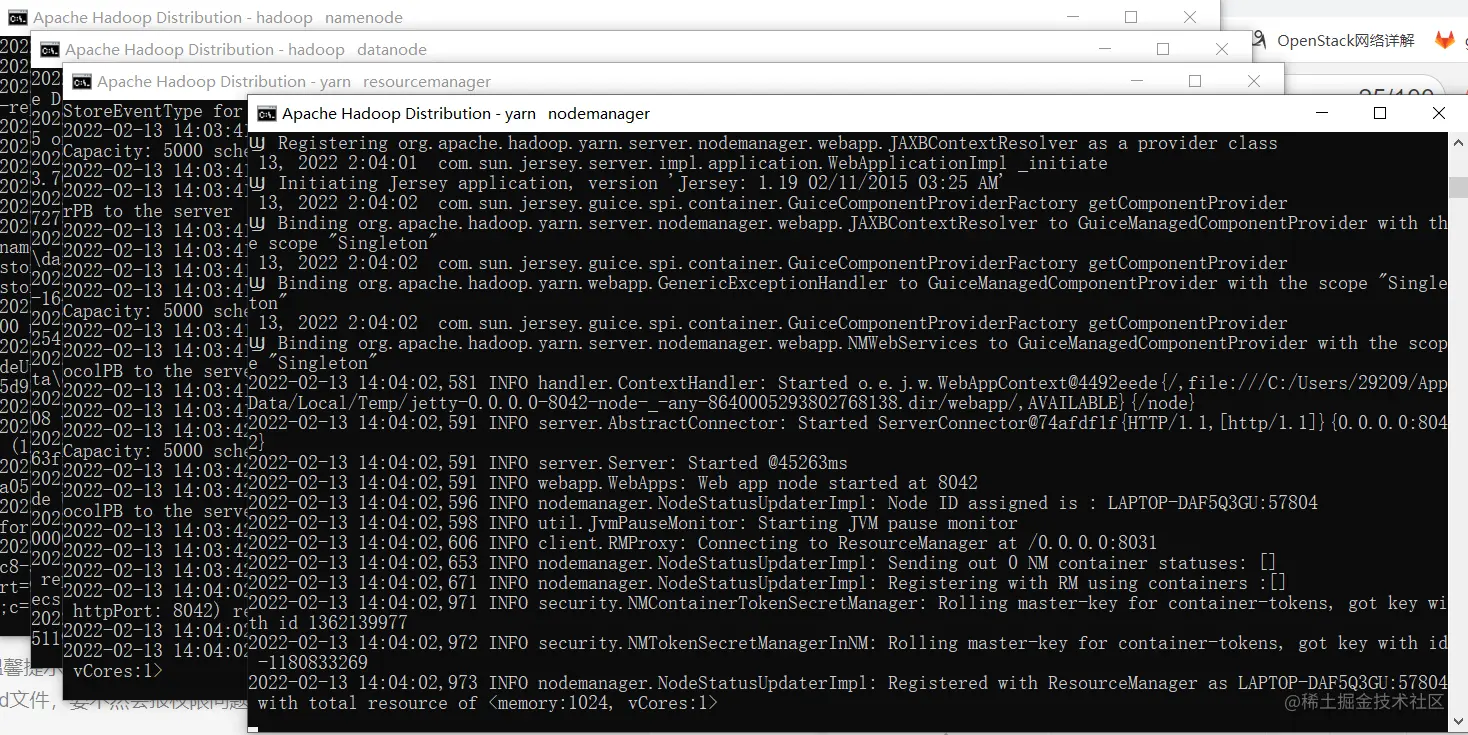Click 'Registered with ResourceManager as LAPTOP-DAF5Q3GU' line

pos(848,683)
